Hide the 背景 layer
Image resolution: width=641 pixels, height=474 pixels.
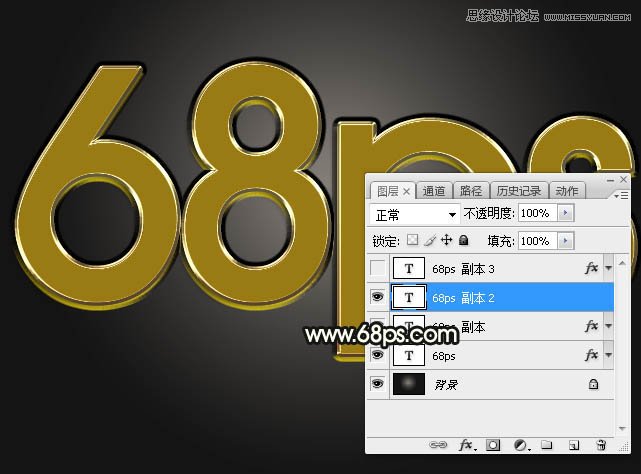pyautogui.click(x=377, y=384)
